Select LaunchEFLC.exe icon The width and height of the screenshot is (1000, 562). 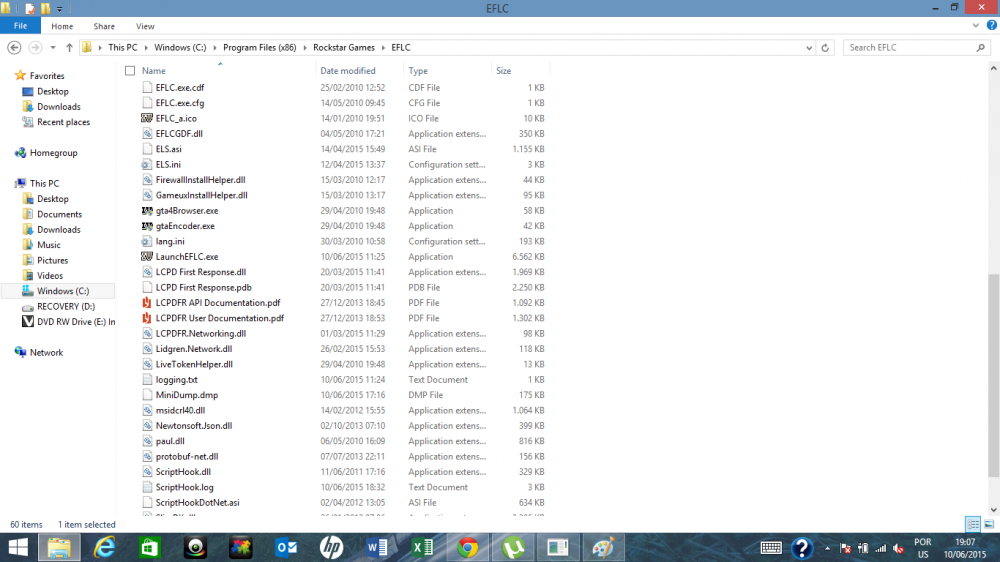[x=147, y=256]
